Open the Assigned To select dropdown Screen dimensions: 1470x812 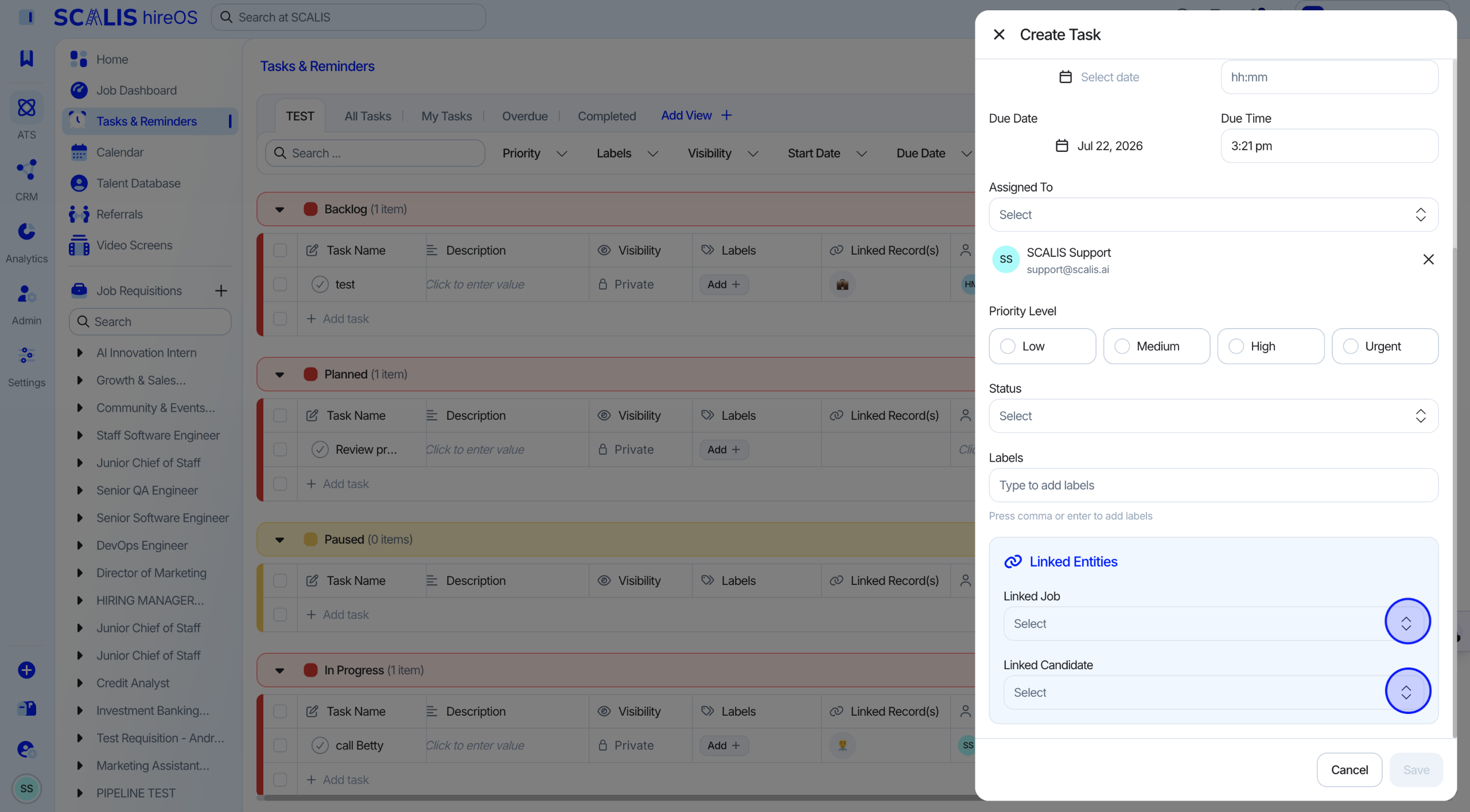pos(1213,214)
